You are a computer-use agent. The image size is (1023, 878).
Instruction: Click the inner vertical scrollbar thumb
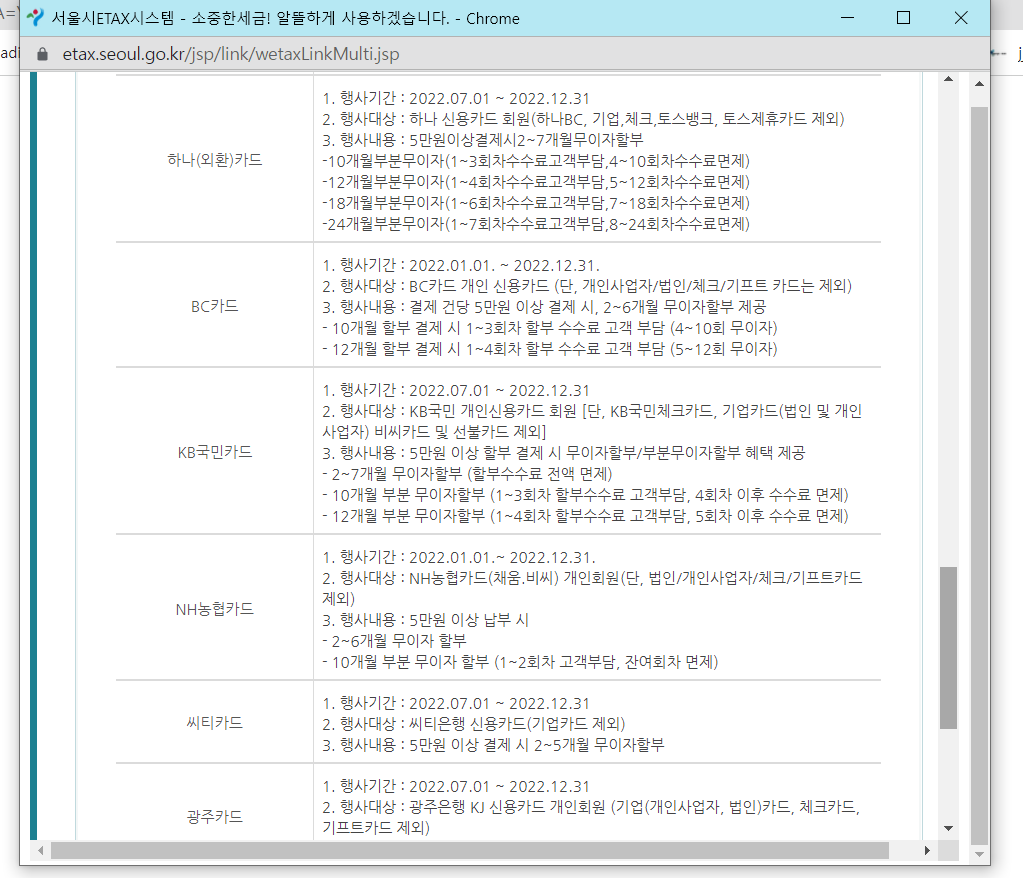[948, 648]
